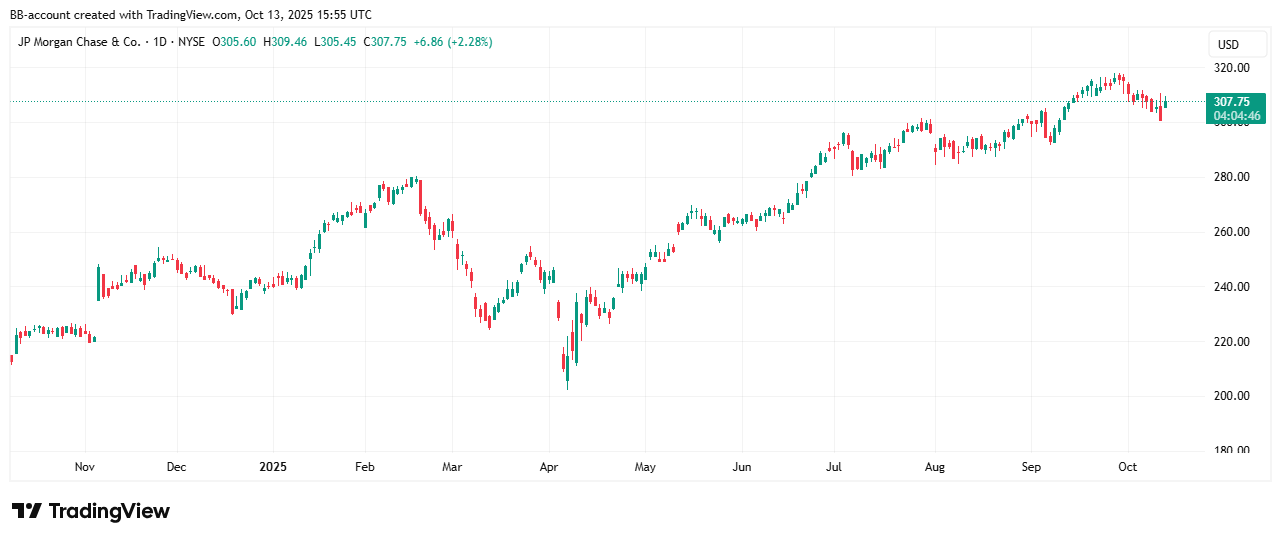Select the Oct label on time axis
Image resolution: width=1281 pixels, height=541 pixels.
tap(1128, 467)
